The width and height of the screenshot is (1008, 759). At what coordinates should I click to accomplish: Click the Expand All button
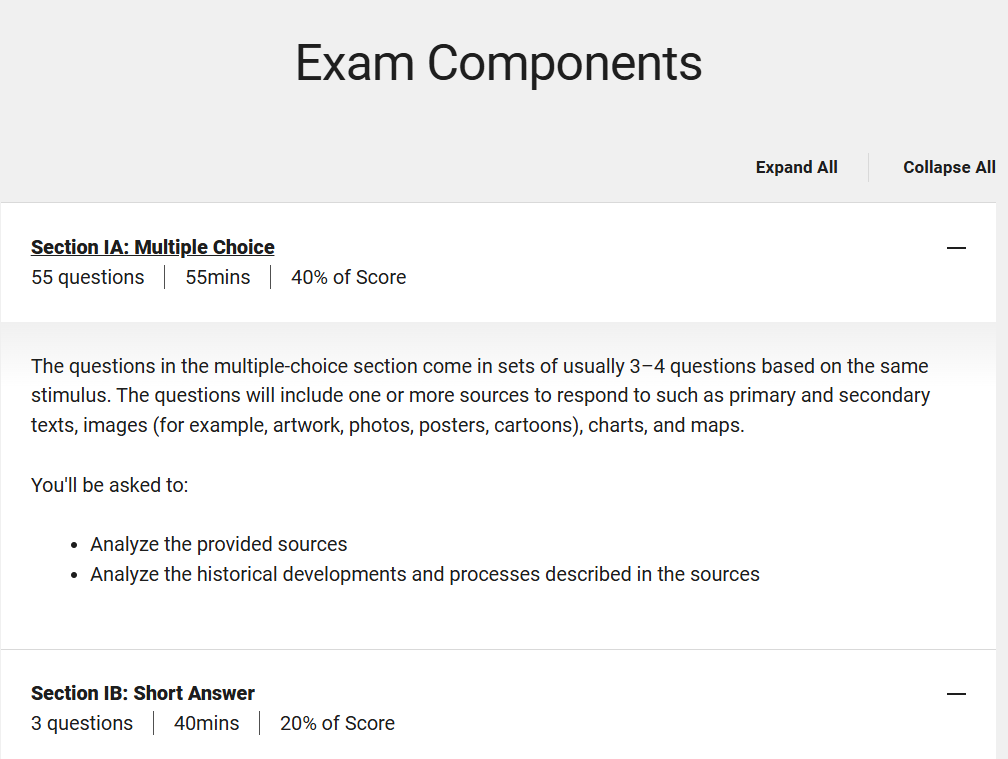point(796,168)
